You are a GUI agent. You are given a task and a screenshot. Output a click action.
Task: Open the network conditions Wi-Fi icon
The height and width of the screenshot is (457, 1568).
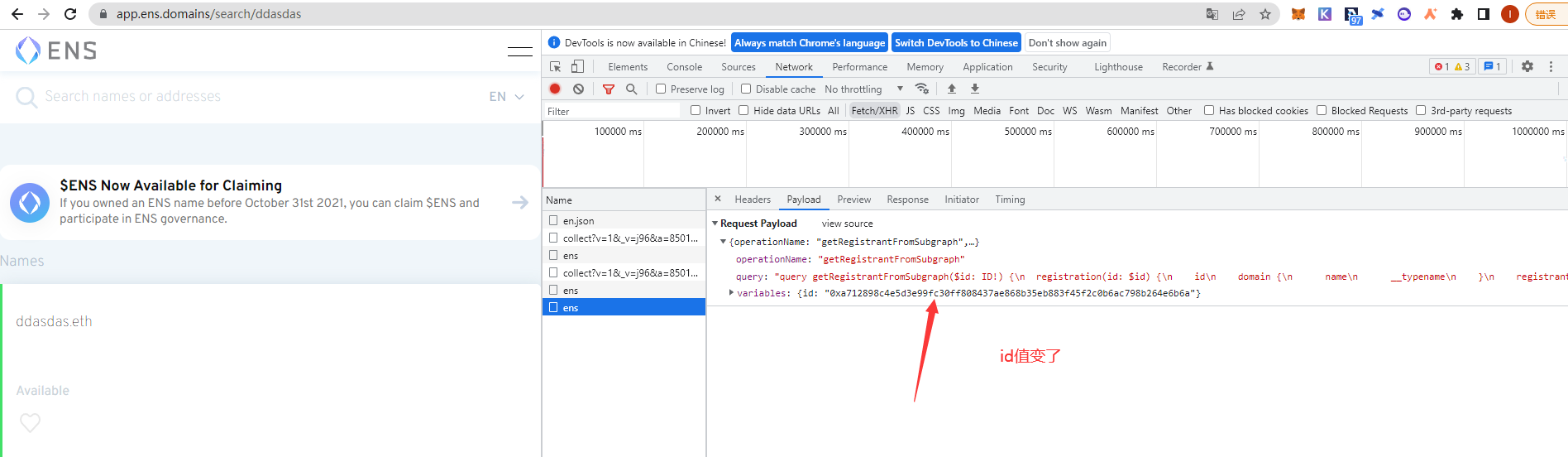coord(922,89)
